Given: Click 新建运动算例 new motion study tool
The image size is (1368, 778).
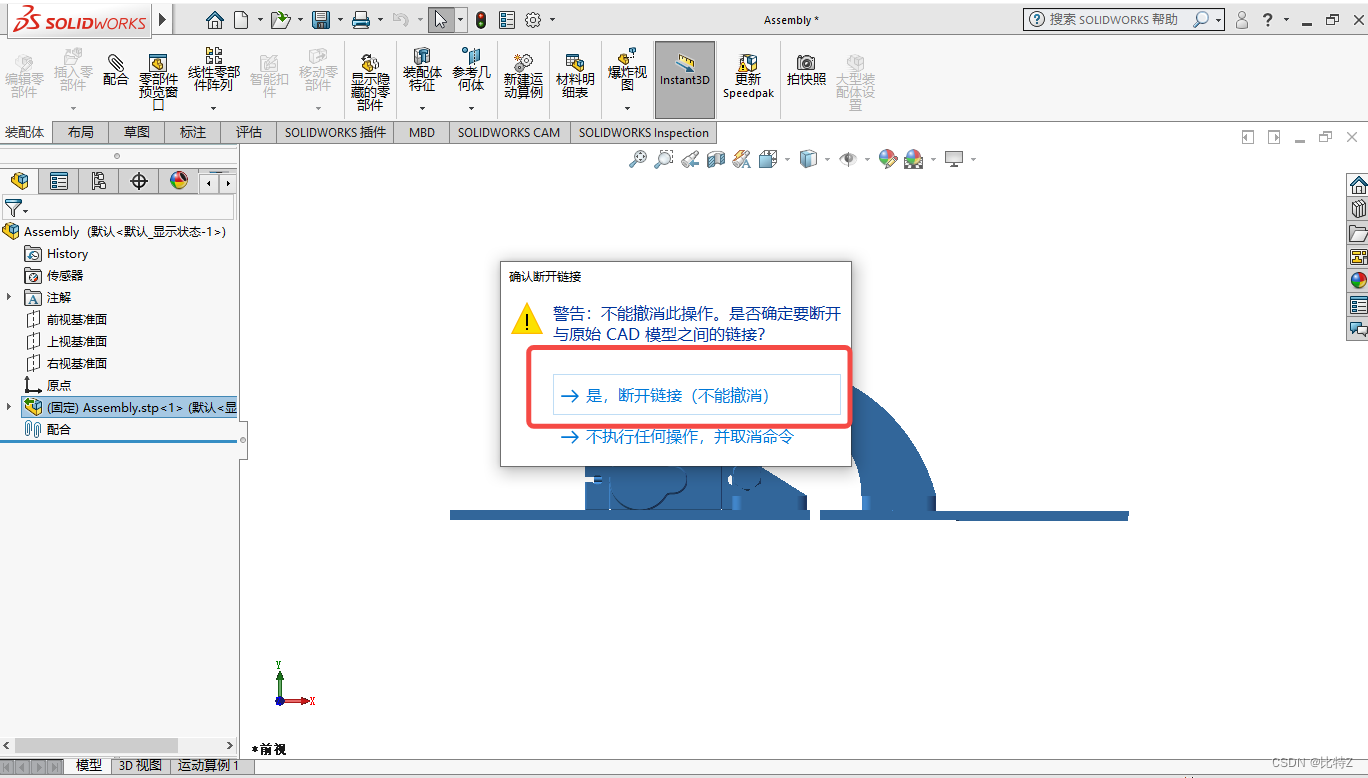Looking at the screenshot, I should click(x=523, y=76).
